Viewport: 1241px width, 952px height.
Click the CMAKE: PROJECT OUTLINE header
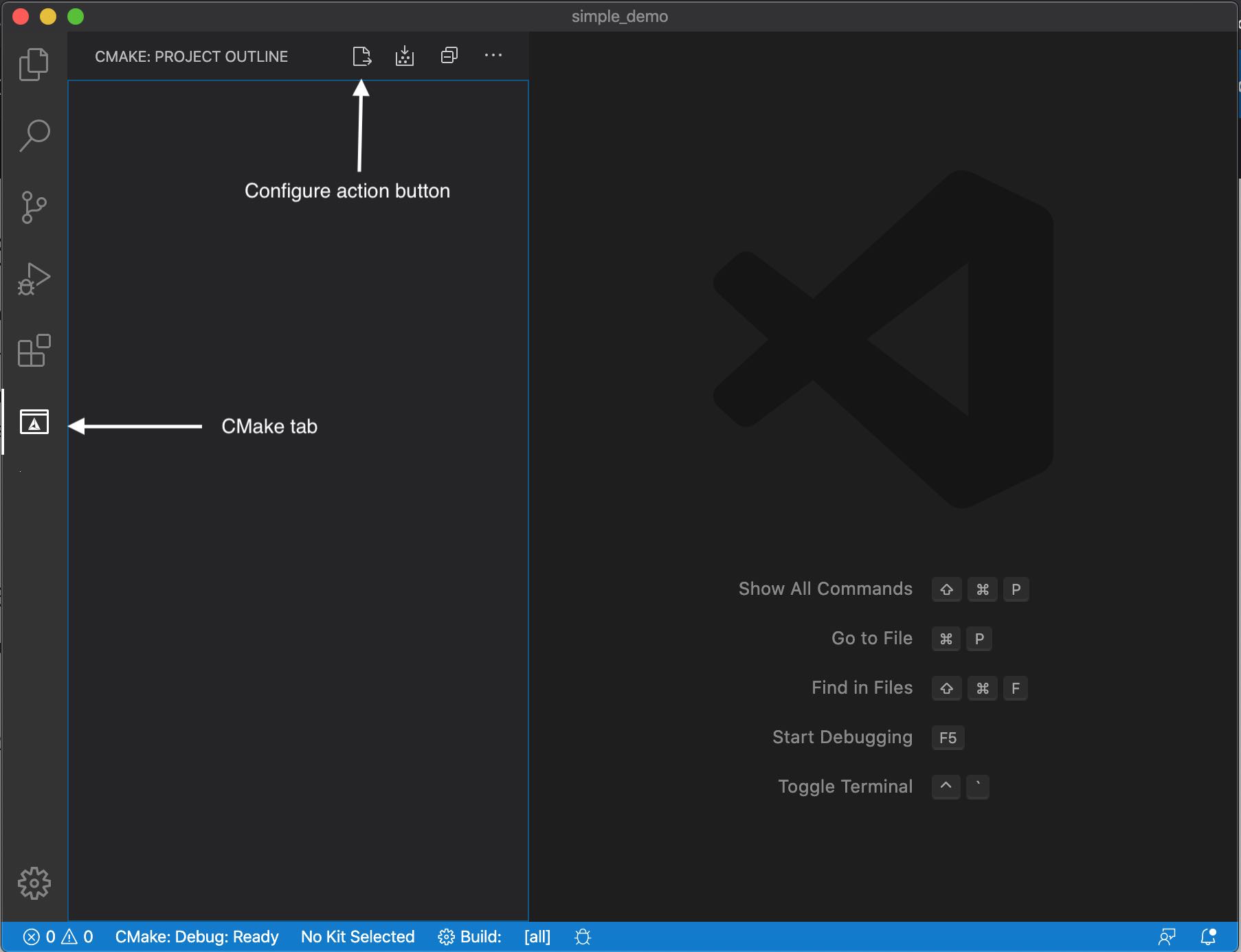[191, 56]
